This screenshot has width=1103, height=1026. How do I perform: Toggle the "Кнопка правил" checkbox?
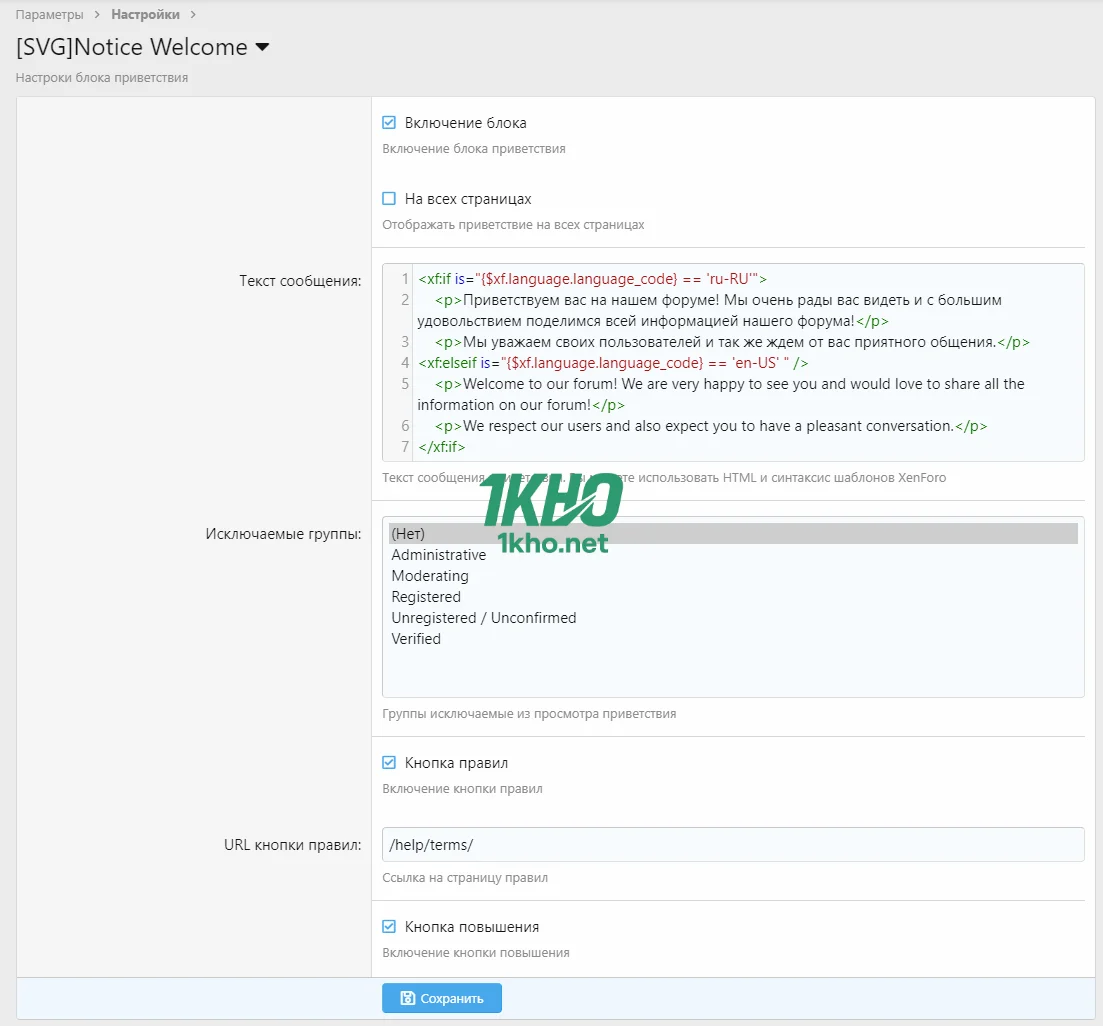click(x=390, y=763)
